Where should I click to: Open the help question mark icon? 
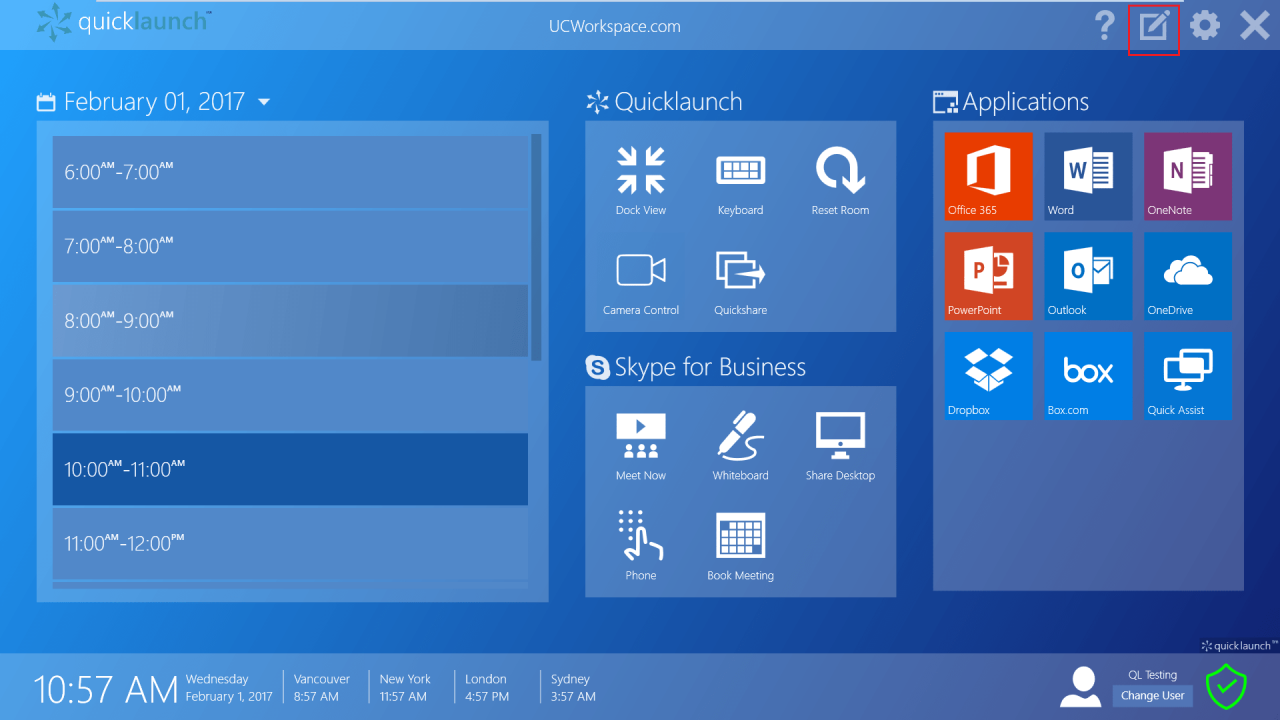pyautogui.click(x=1104, y=25)
